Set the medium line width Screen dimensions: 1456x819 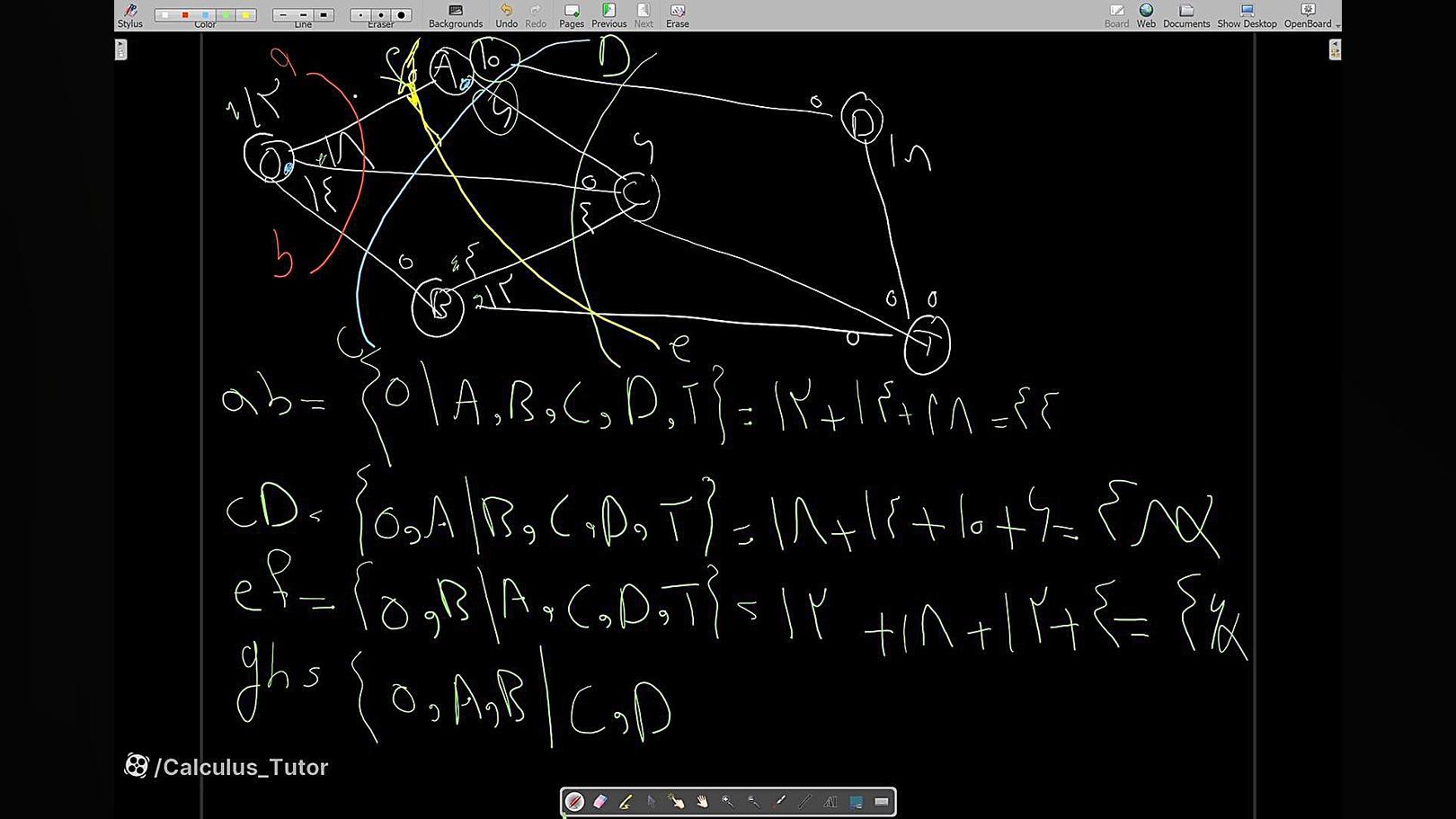point(304,14)
